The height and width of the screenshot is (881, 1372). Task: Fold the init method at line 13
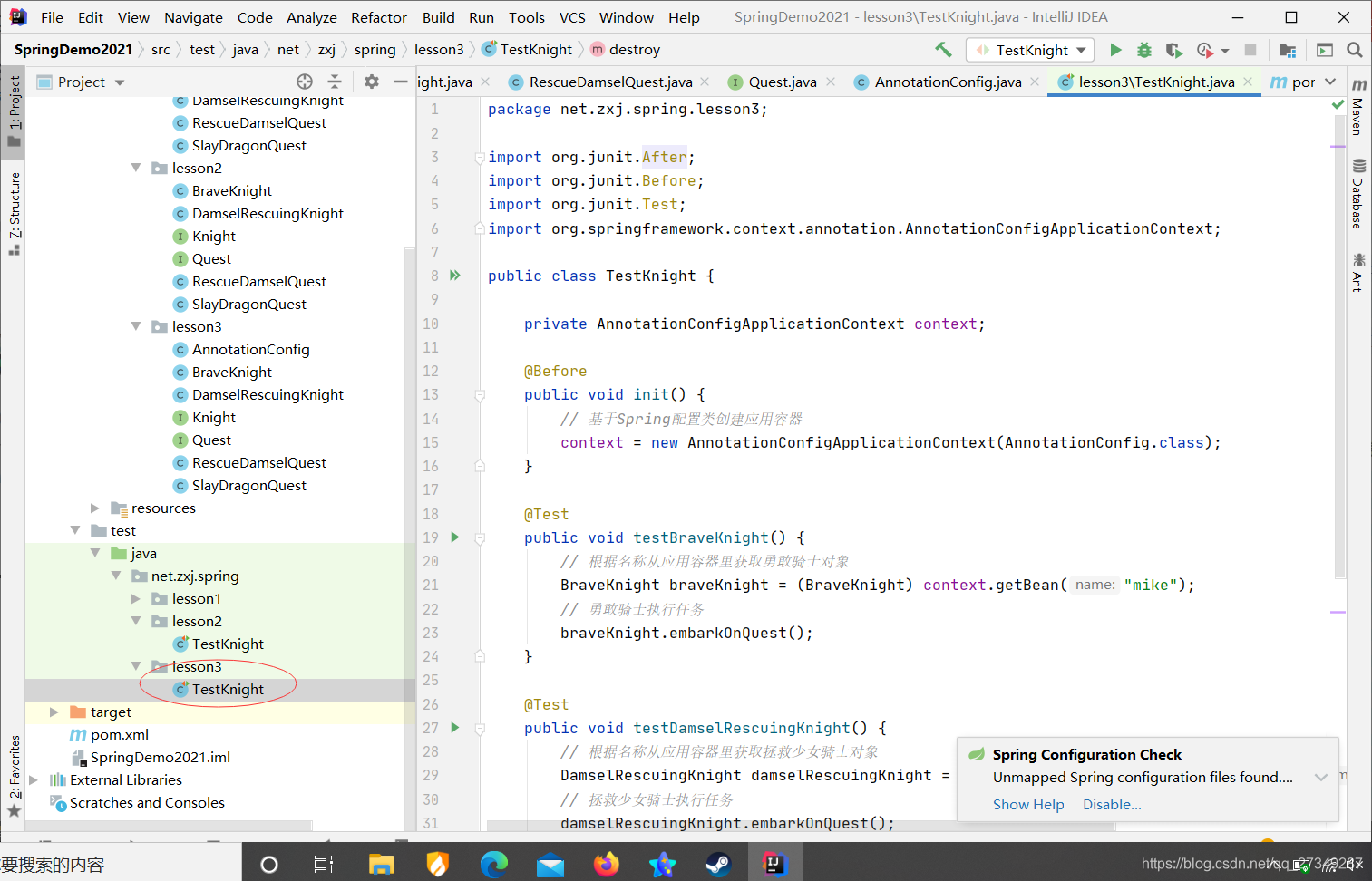pyautogui.click(x=480, y=395)
